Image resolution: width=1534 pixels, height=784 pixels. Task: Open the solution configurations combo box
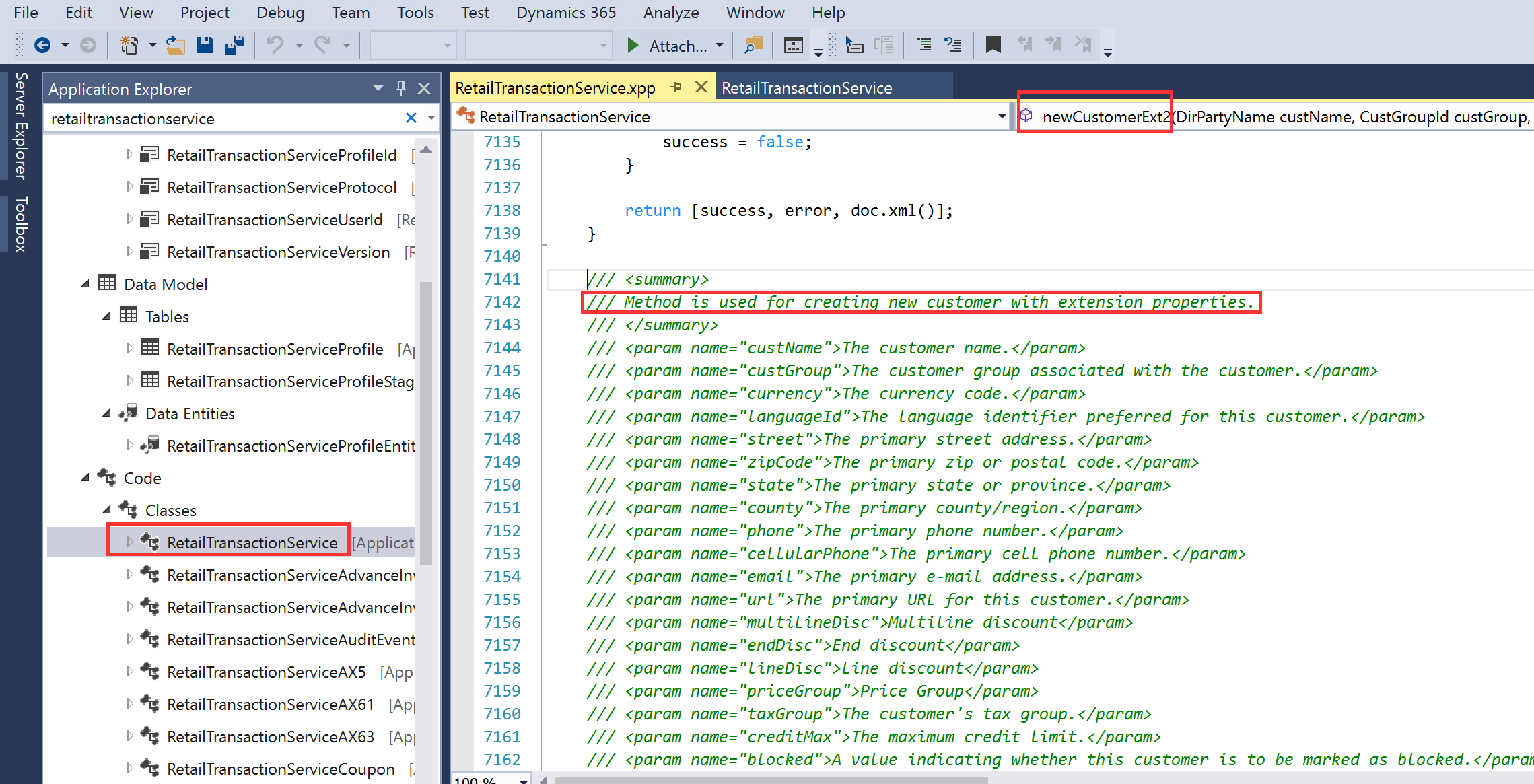click(x=413, y=45)
